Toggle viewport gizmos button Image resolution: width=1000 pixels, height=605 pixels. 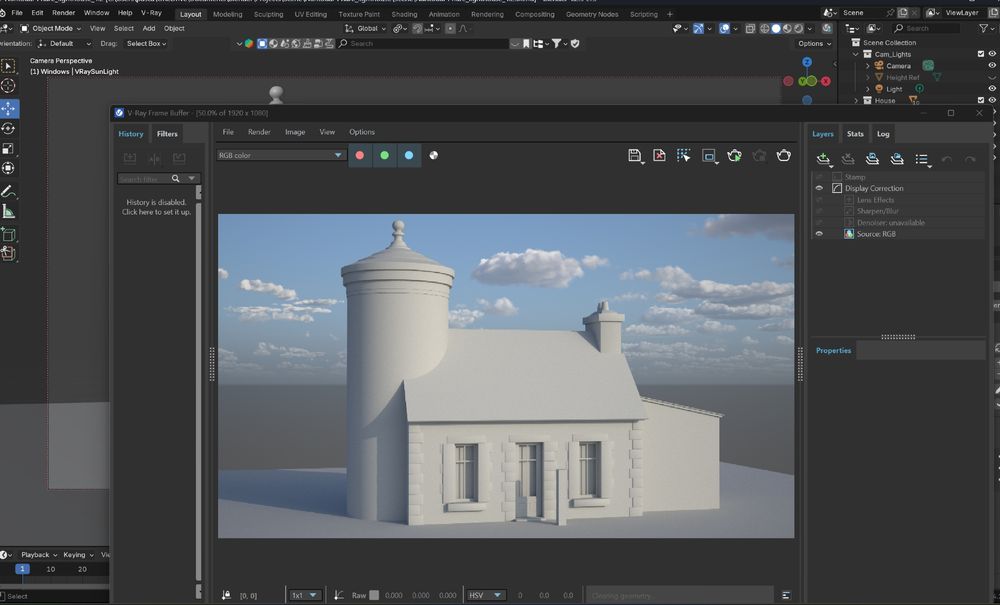click(x=698, y=29)
